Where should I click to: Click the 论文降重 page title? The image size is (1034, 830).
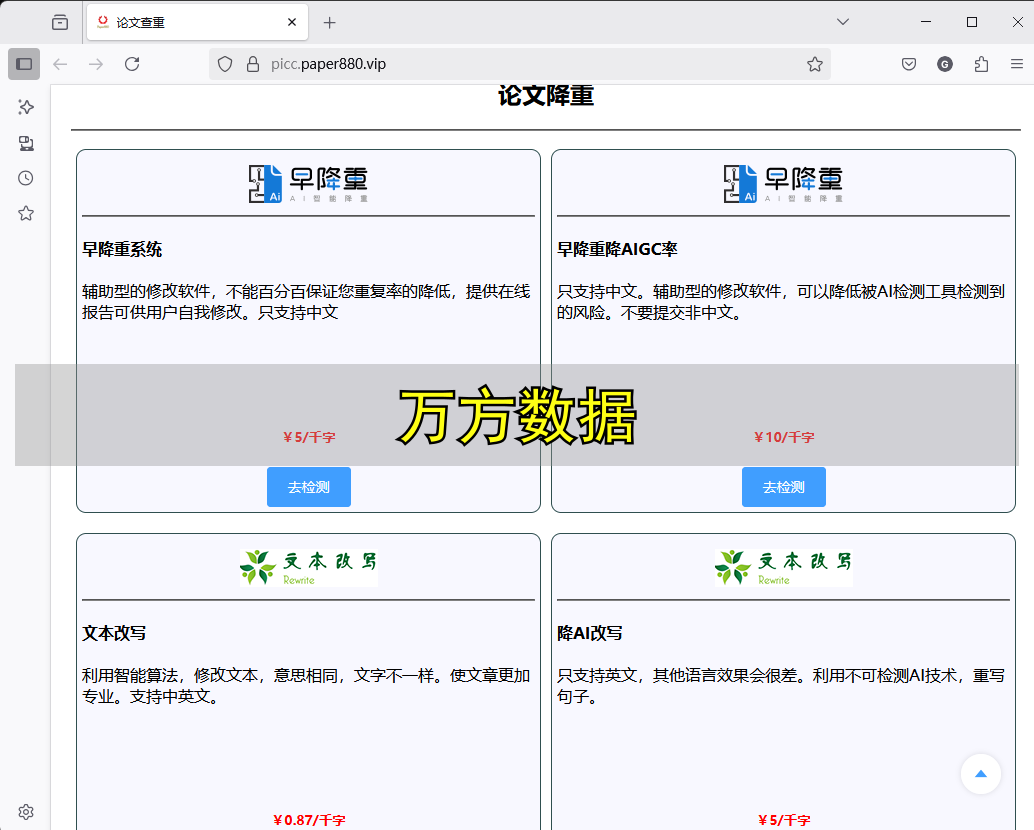(546, 96)
